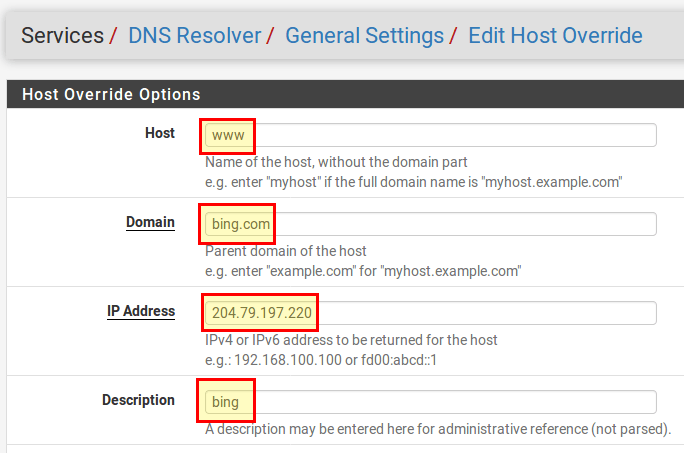
Task: Click the underlined Domain label
Action: click(x=150, y=222)
